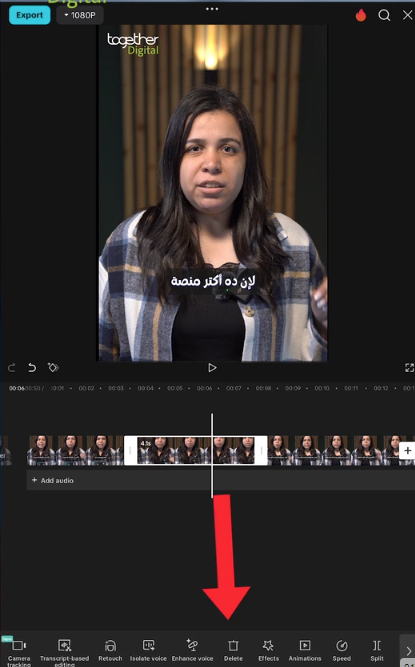This screenshot has width=415, height=667.
Task: Open Transcript-based editing tool
Action: [x=64, y=652]
